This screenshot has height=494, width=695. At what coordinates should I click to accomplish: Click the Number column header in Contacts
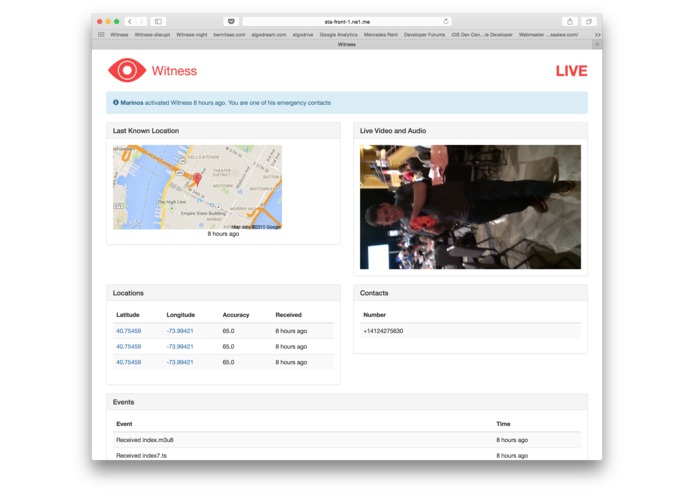click(375, 315)
